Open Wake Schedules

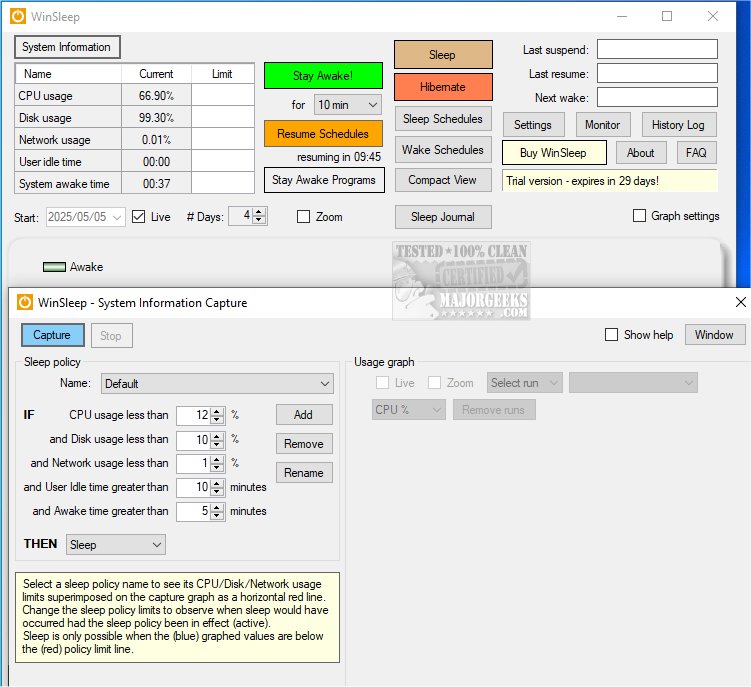[x=443, y=150]
